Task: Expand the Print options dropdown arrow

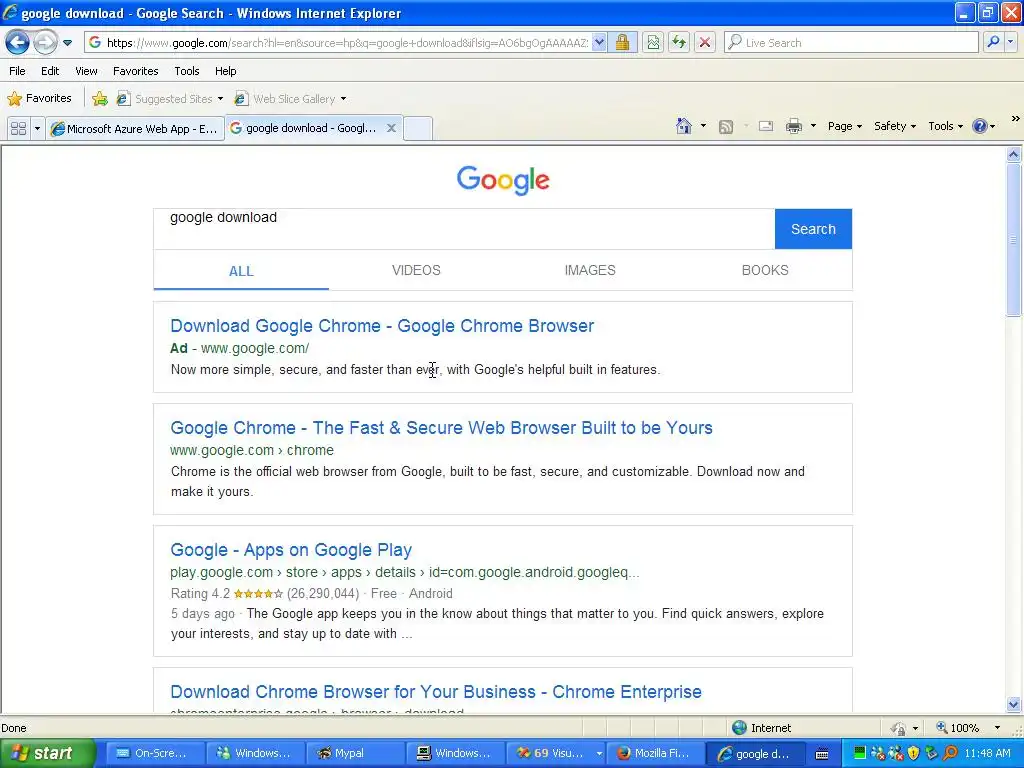Action: [813, 126]
